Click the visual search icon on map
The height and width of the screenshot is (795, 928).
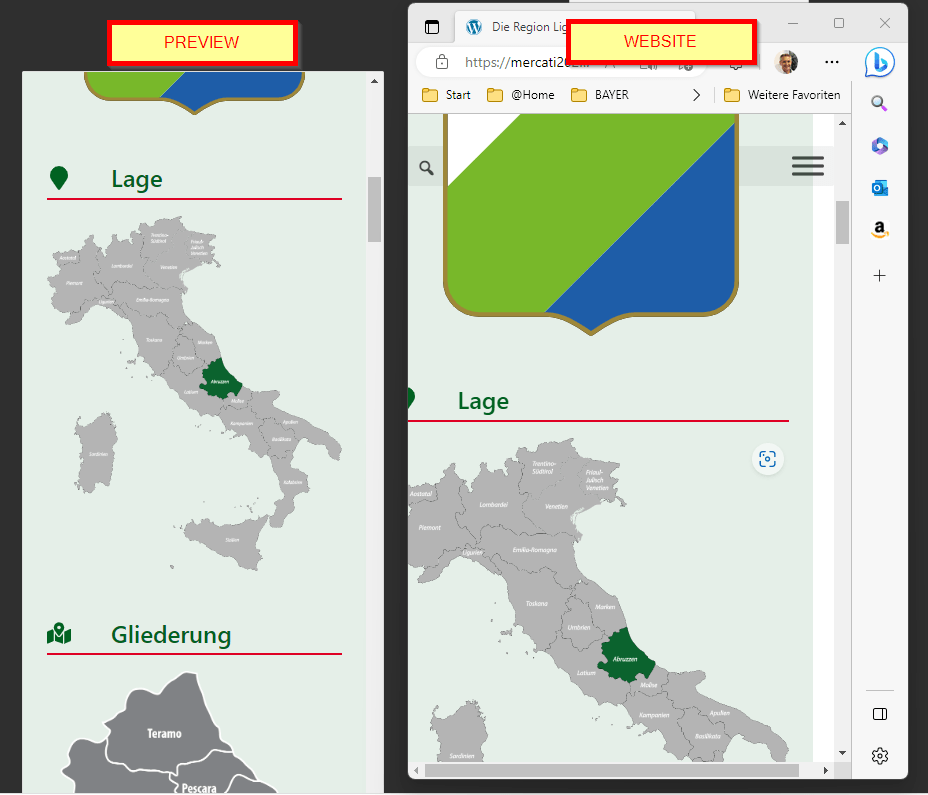click(x=767, y=459)
